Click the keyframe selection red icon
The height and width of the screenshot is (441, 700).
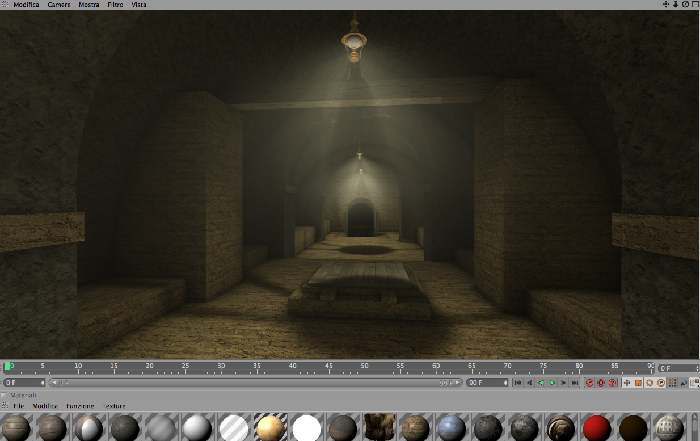click(x=612, y=383)
